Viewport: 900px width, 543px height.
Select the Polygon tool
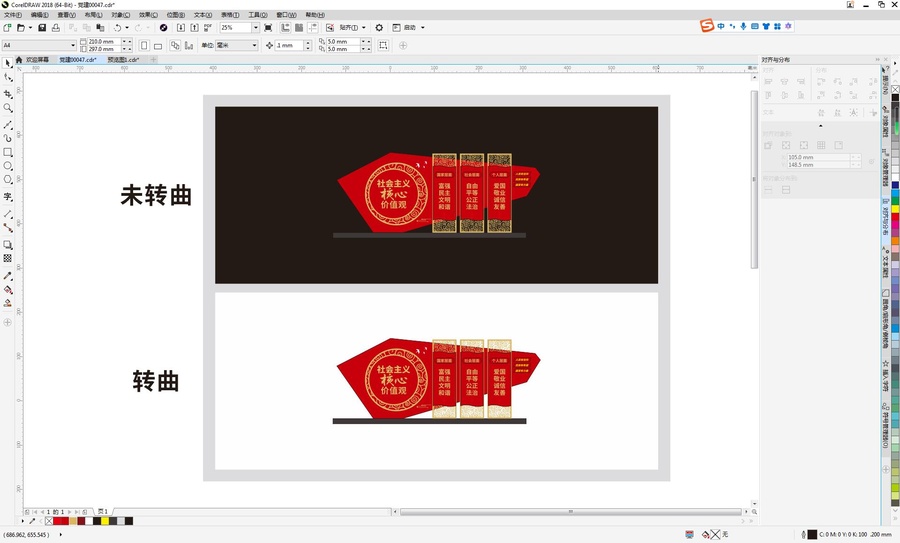tap(7, 180)
